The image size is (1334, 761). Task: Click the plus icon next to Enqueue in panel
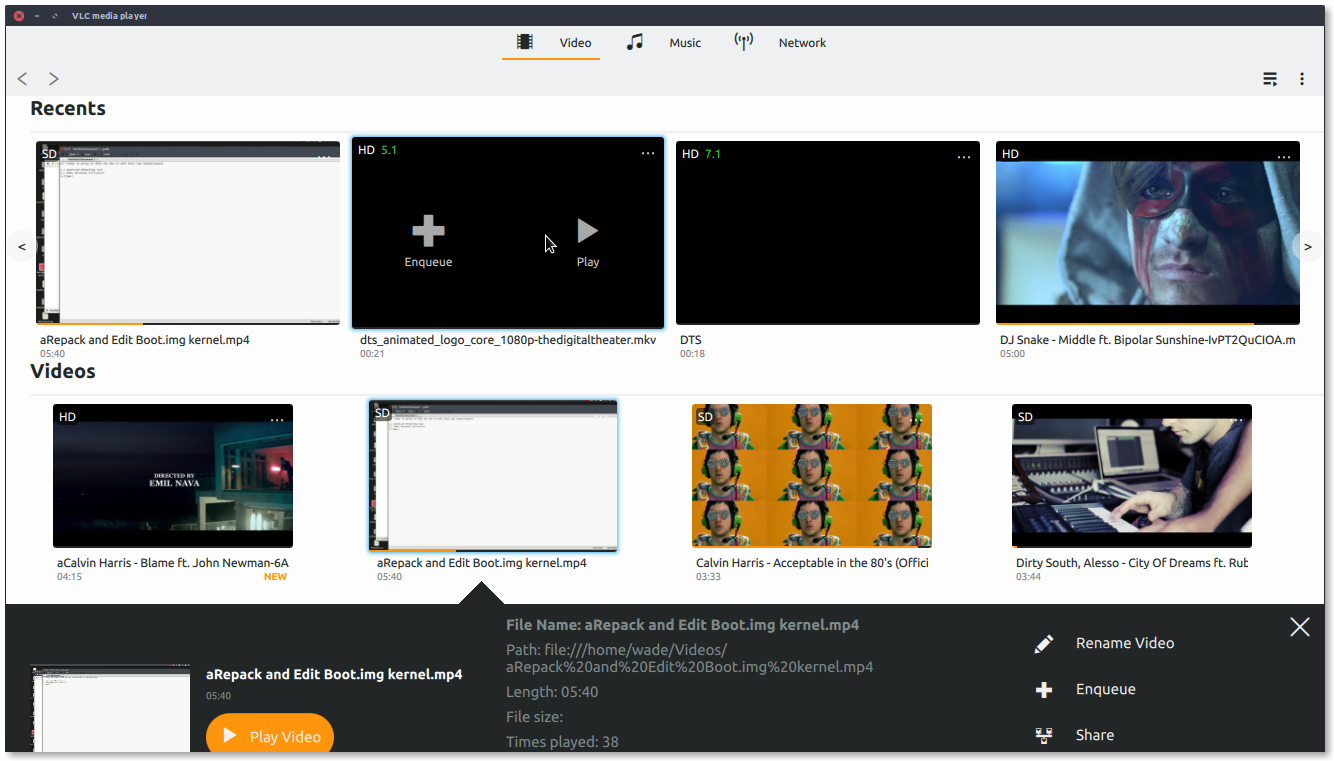1044,690
